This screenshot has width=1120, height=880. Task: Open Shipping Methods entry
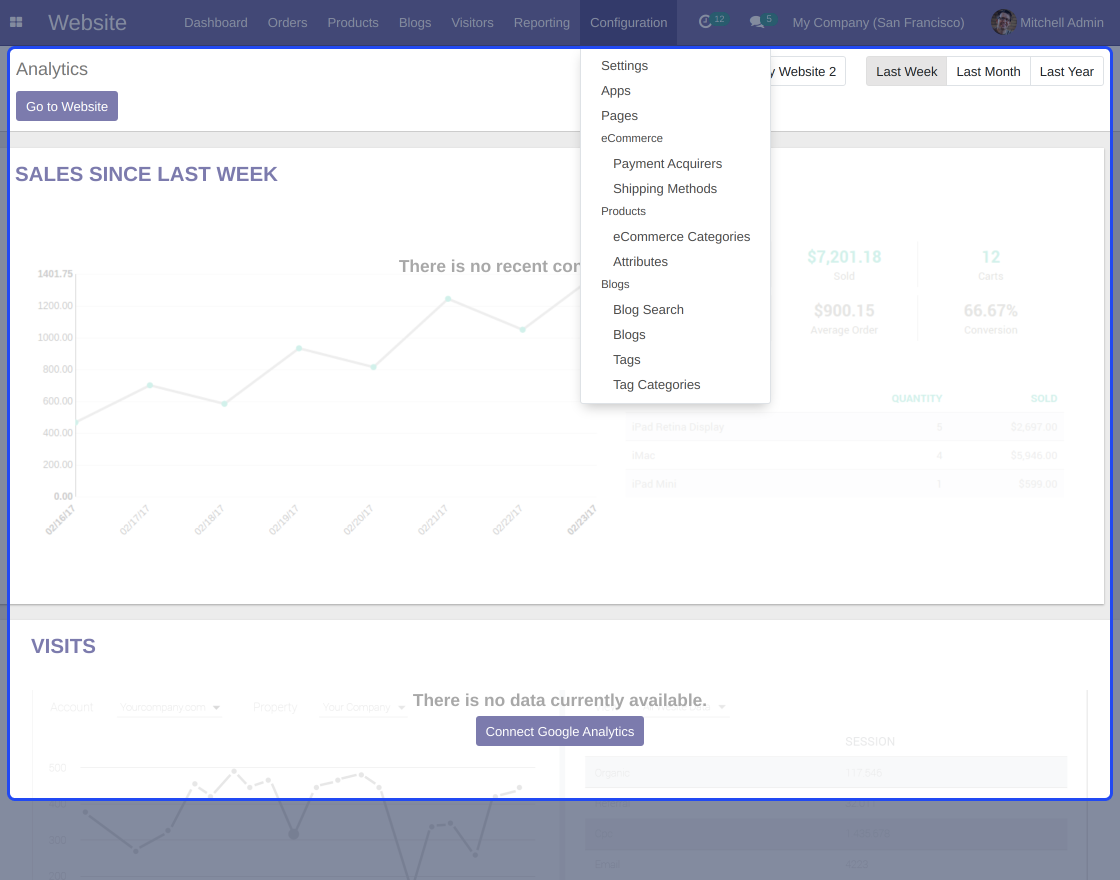point(676,189)
